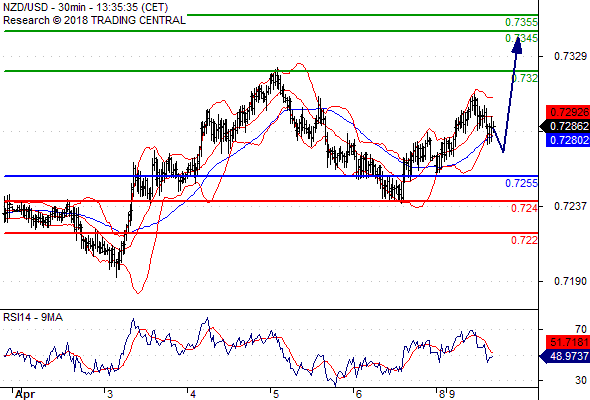Screen dimensions: 590x400
Task: Click the black 0.72862 current price tag
Action: (x=565, y=126)
